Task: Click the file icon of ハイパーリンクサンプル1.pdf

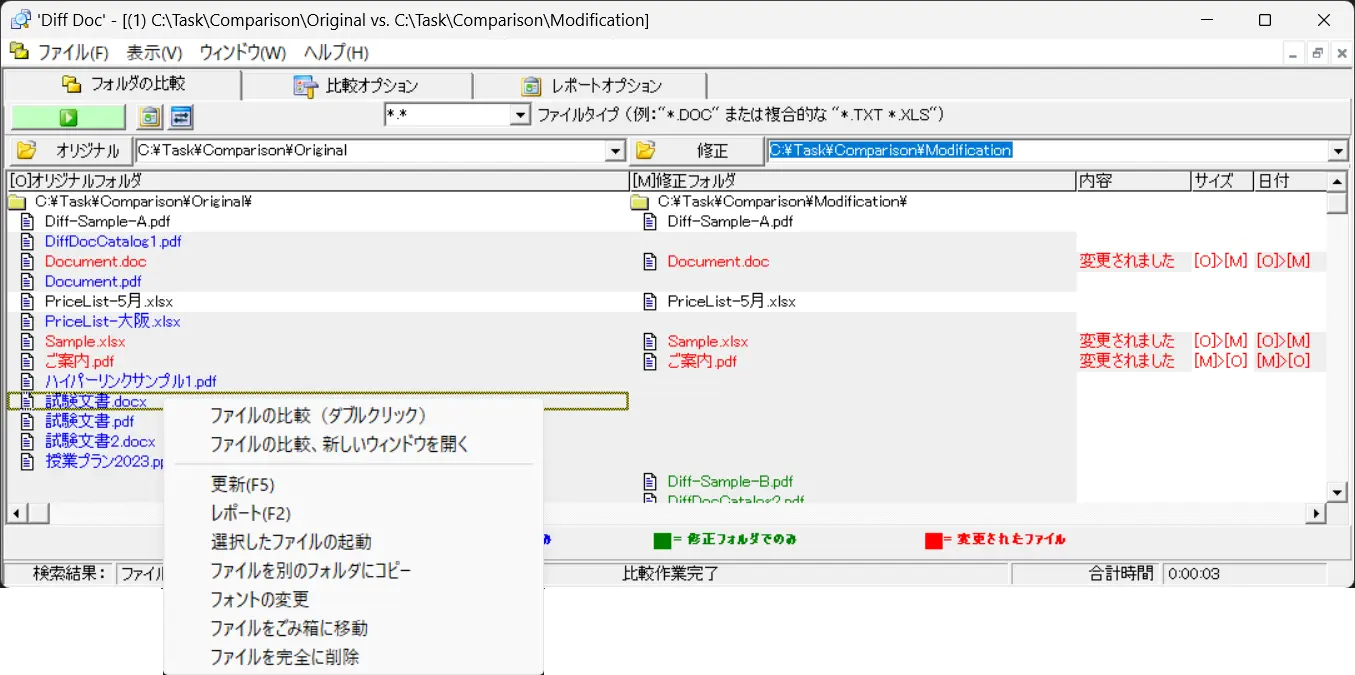Action: 28,381
